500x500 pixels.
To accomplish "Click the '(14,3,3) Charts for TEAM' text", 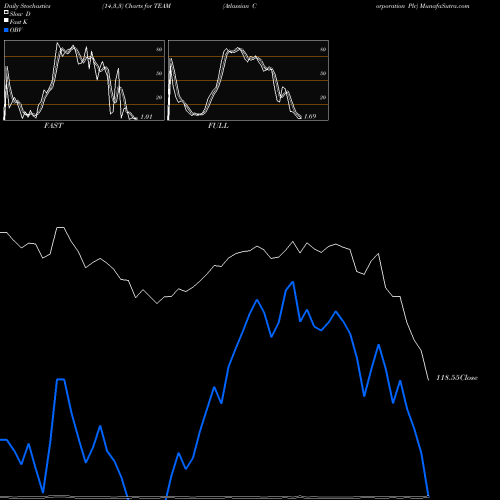I will click(x=137, y=6).
